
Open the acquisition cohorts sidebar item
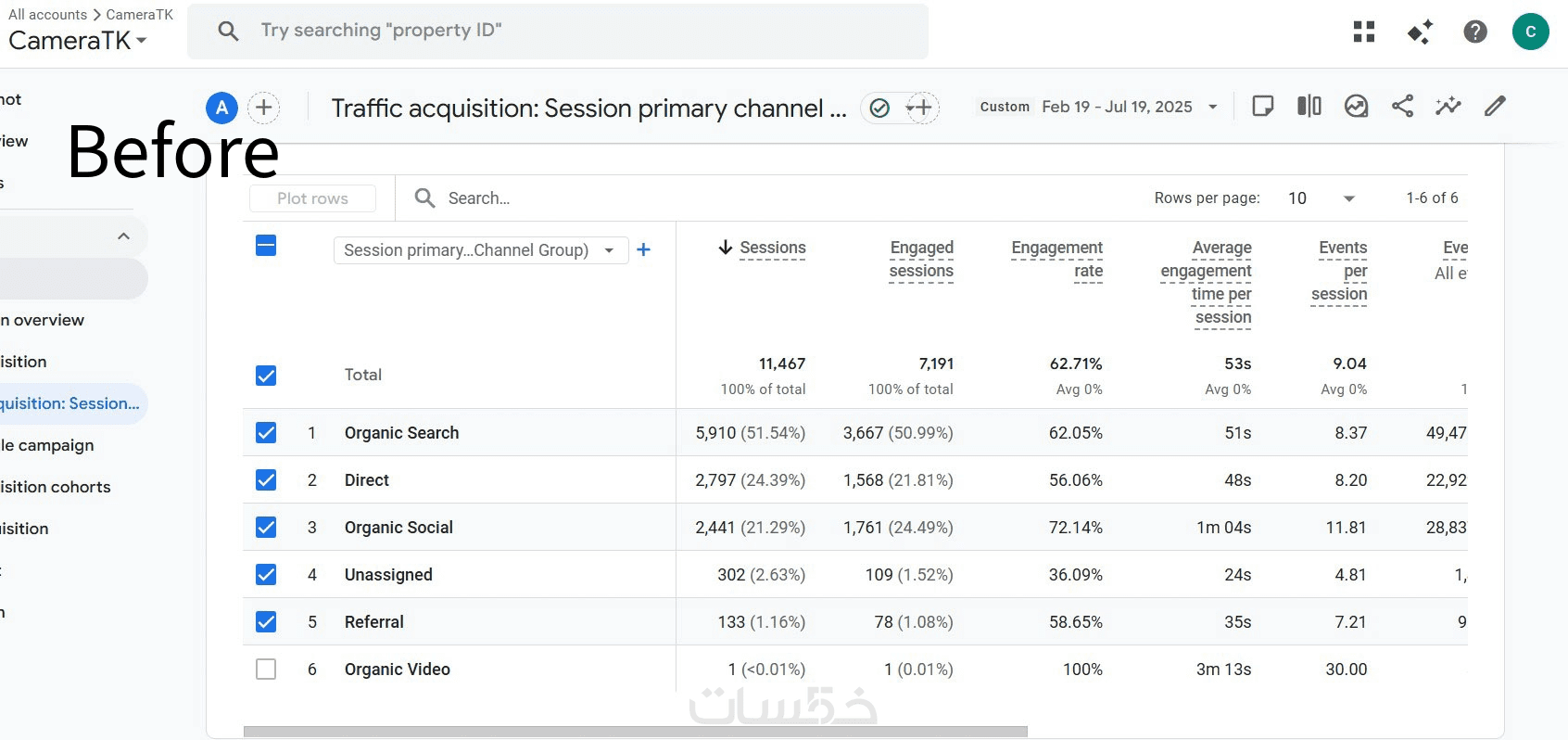(56, 487)
